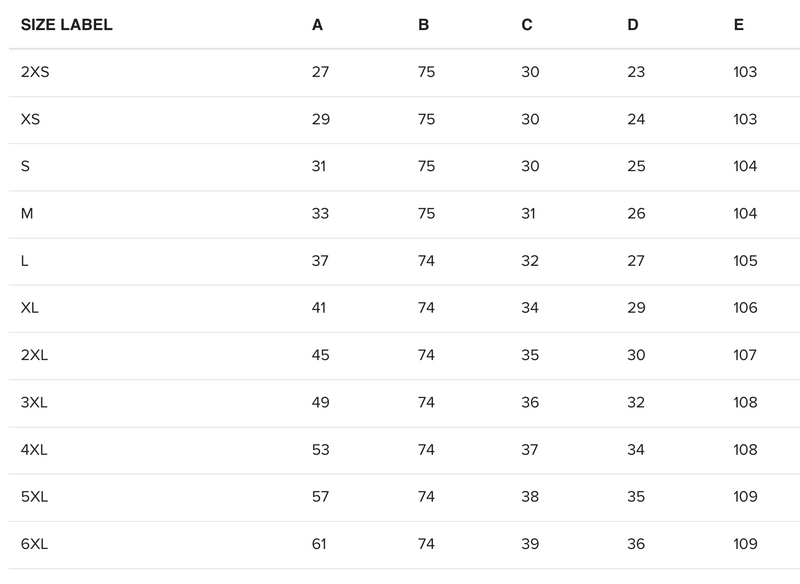Click the E value 107 for 2XL
This screenshot has height=584, width=800.
click(x=745, y=355)
